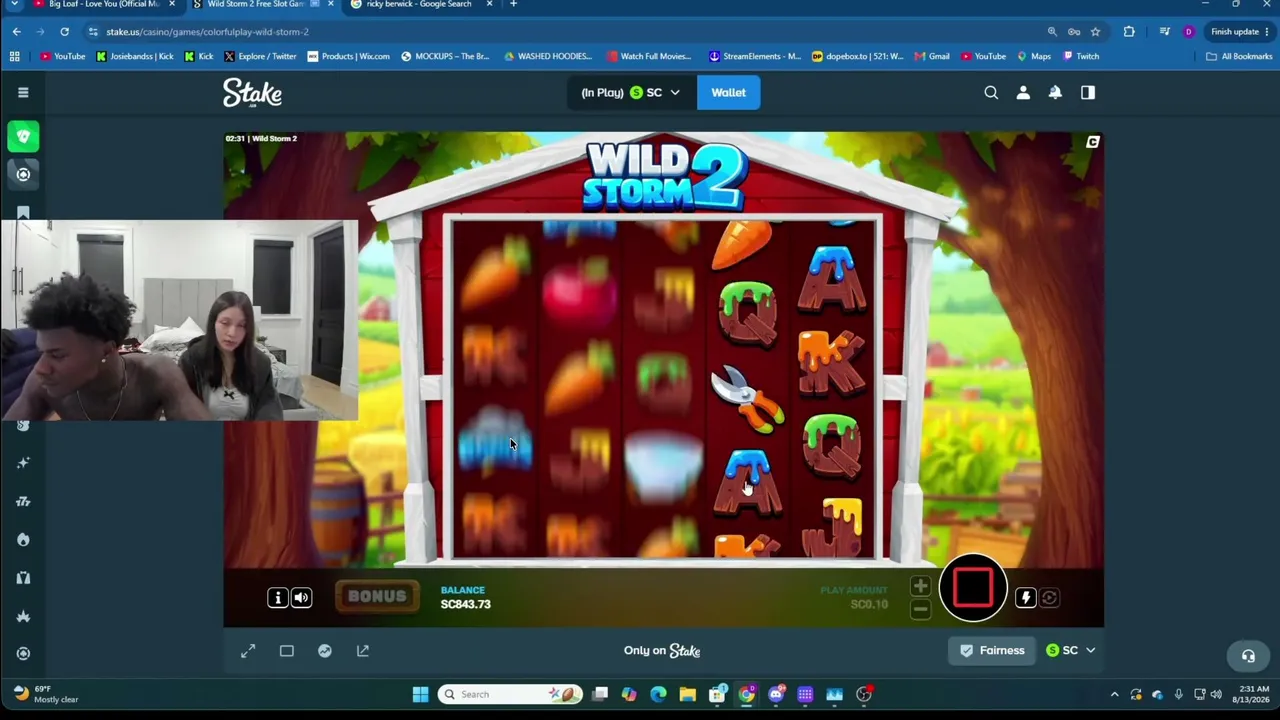
Task: Enter game fullscreen mode
Action: coord(248,651)
